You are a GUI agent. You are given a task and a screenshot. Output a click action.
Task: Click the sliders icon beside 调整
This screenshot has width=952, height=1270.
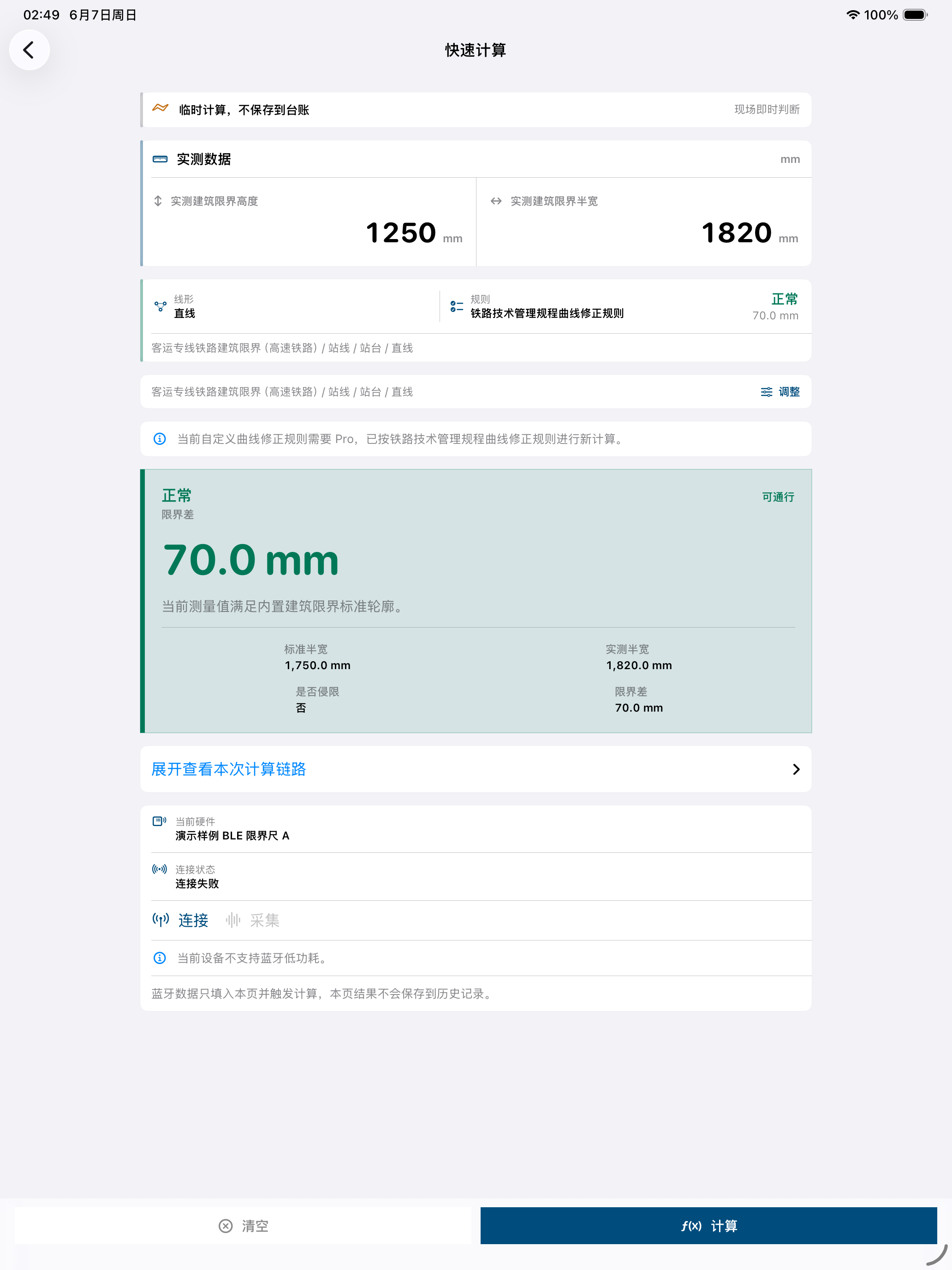(x=766, y=391)
